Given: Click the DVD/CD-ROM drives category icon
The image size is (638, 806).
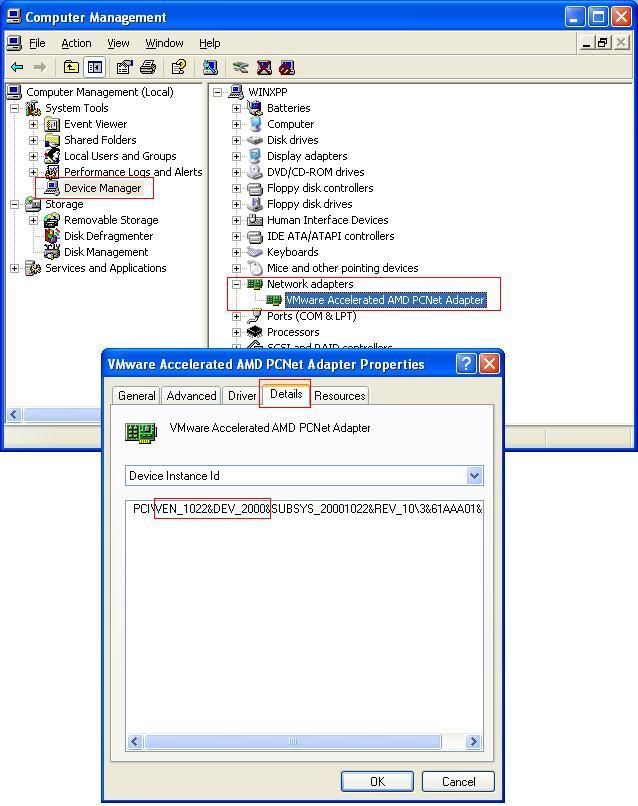Looking at the screenshot, I should [254, 172].
